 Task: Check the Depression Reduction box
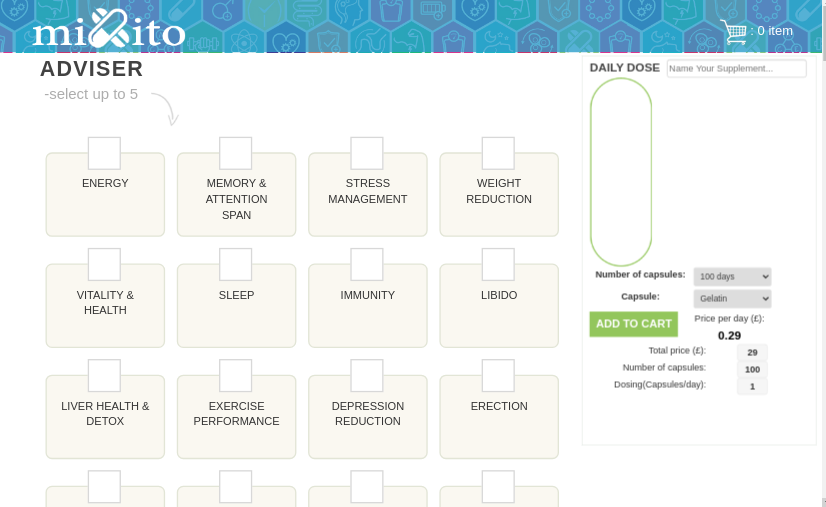click(x=367, y=375)
